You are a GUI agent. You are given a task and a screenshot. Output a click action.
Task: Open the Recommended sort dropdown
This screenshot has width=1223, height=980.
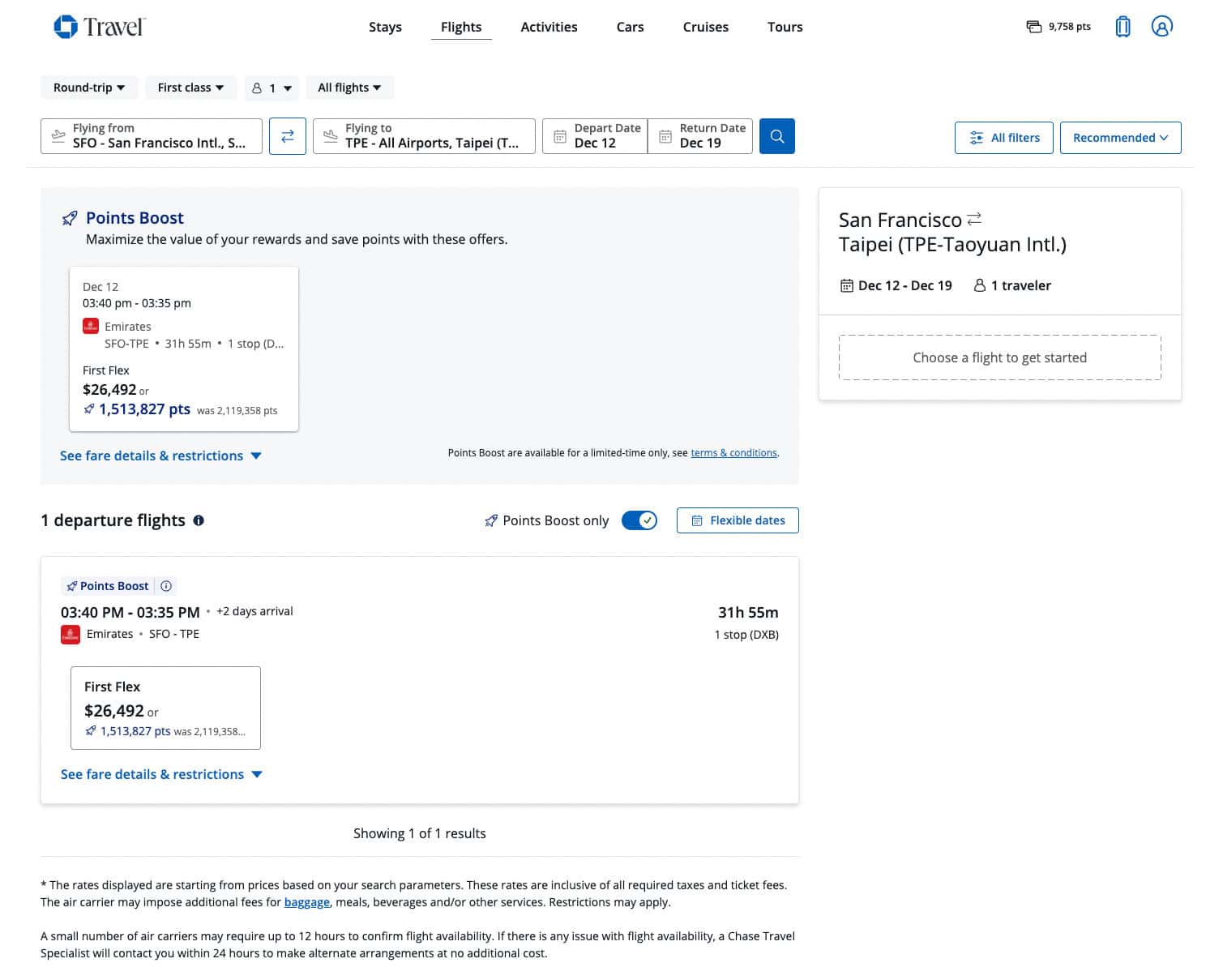pos(1120,138)
